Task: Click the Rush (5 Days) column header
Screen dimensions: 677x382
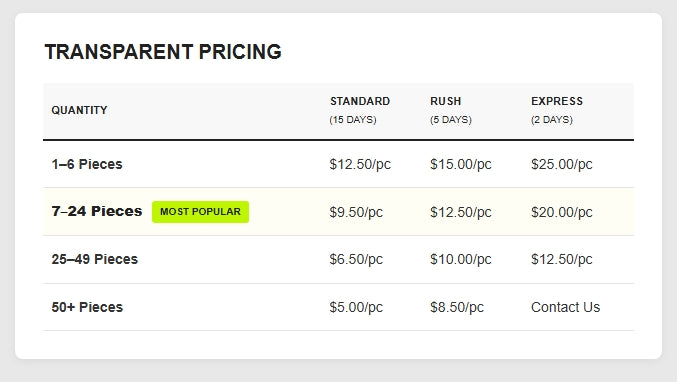Action: (x=451, y=110)
